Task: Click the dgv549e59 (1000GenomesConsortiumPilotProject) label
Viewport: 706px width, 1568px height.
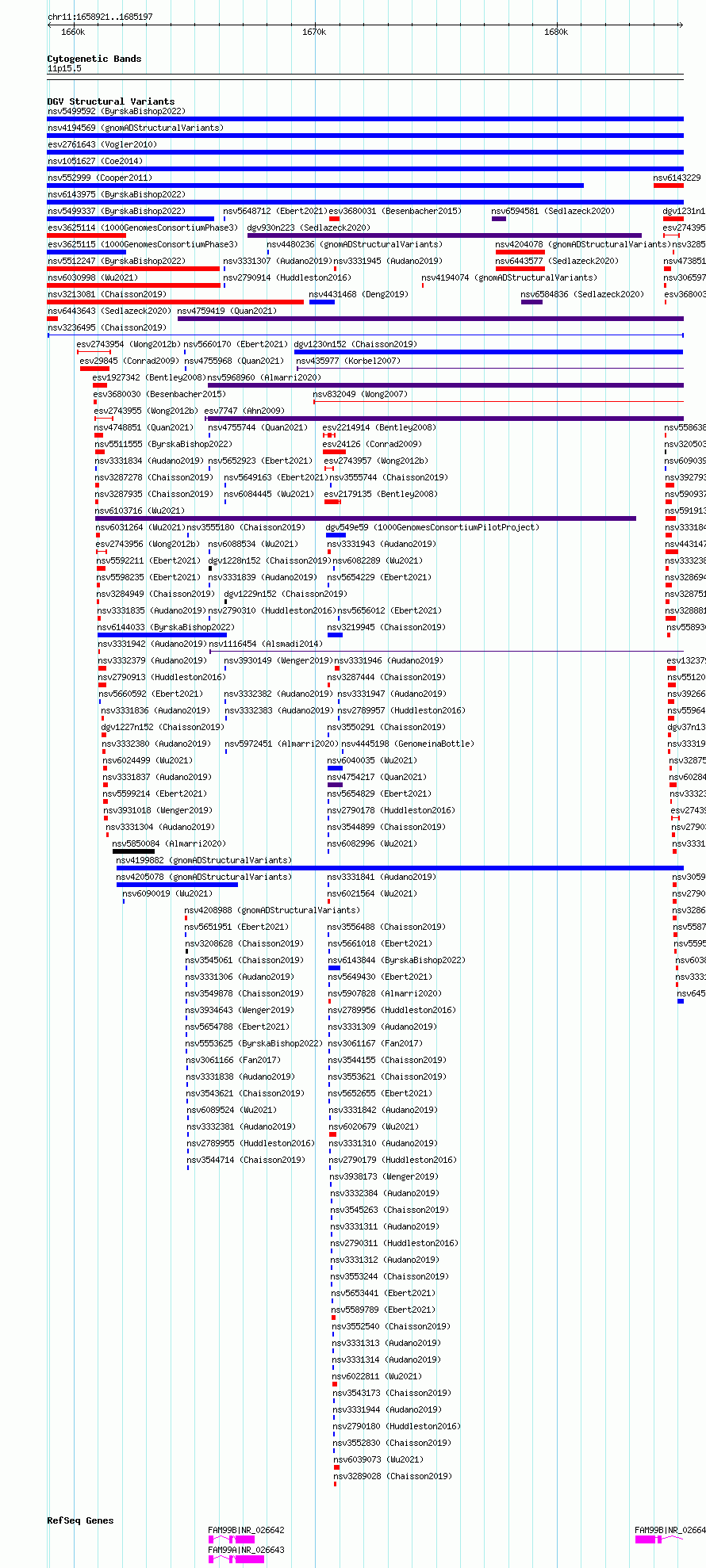Action: click(432, 527)
